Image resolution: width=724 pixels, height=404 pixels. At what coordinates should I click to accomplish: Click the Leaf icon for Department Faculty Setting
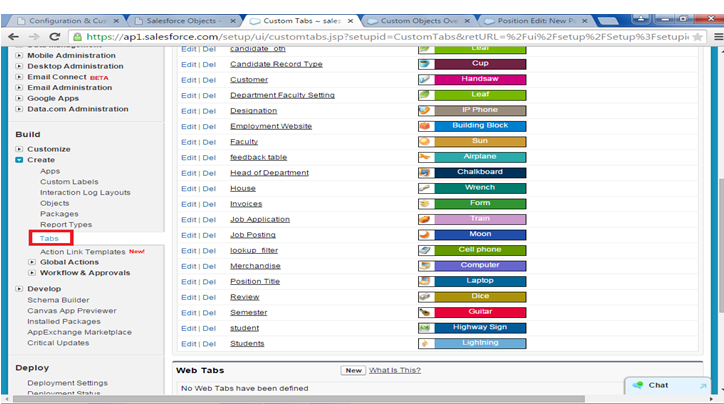click(x=426, y=95)
